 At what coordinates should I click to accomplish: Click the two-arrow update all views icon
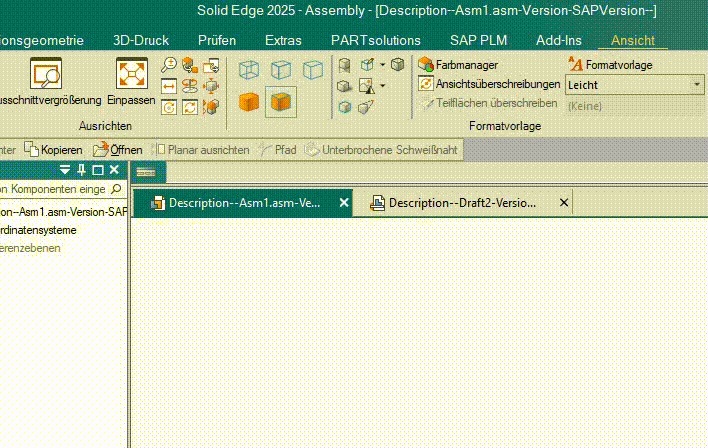coord(190,107)
